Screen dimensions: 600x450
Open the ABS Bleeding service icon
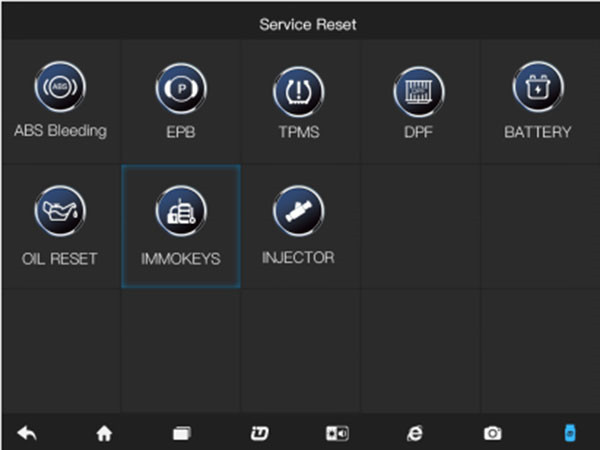click(x=60, y=87)
